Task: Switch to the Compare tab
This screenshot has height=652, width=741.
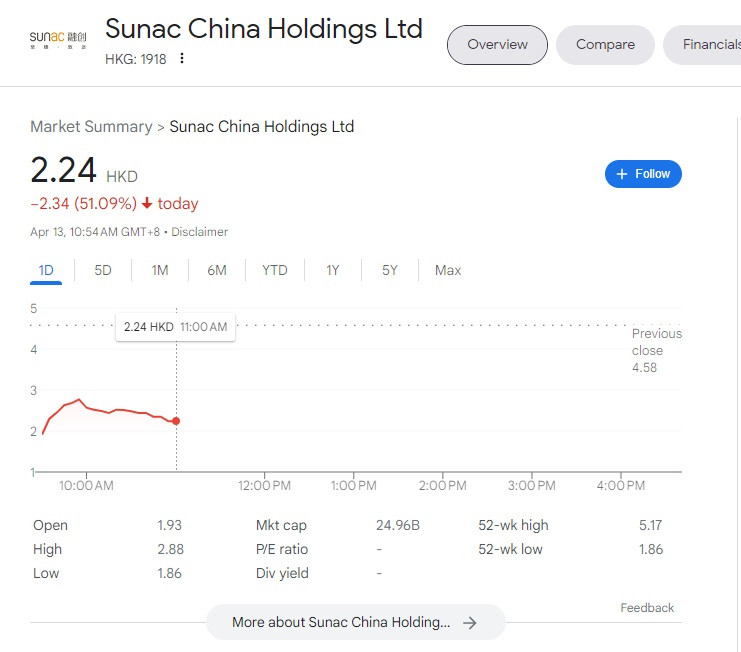Action: pos(605,45)
